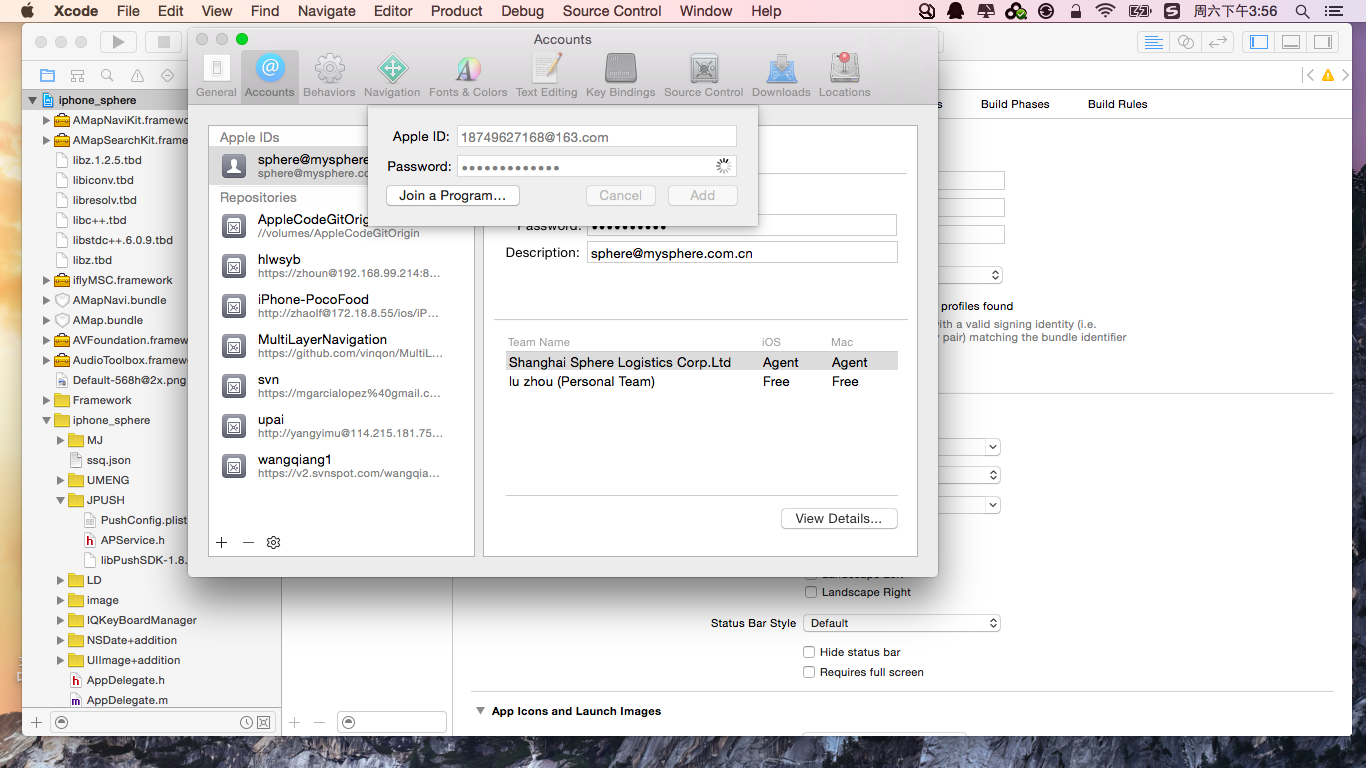Toggle navigator panel visibility icon
1366x768 pixels.
coord(1259,42)
